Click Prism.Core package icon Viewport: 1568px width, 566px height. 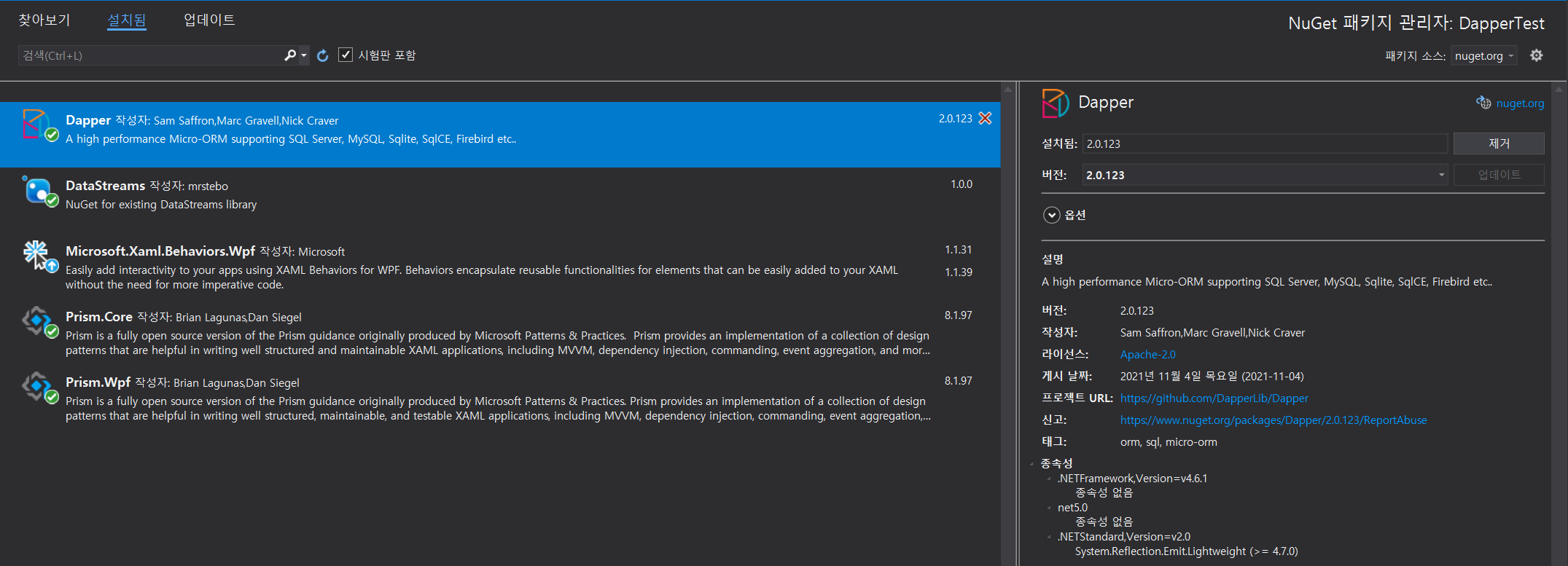tap(39, 322)
